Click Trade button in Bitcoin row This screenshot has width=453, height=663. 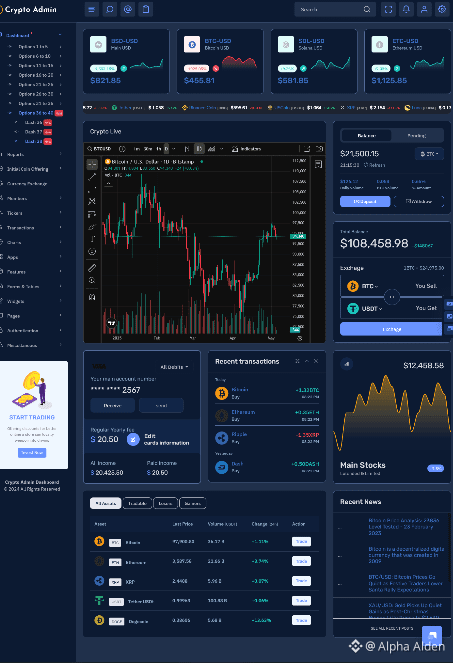[301, 542]
